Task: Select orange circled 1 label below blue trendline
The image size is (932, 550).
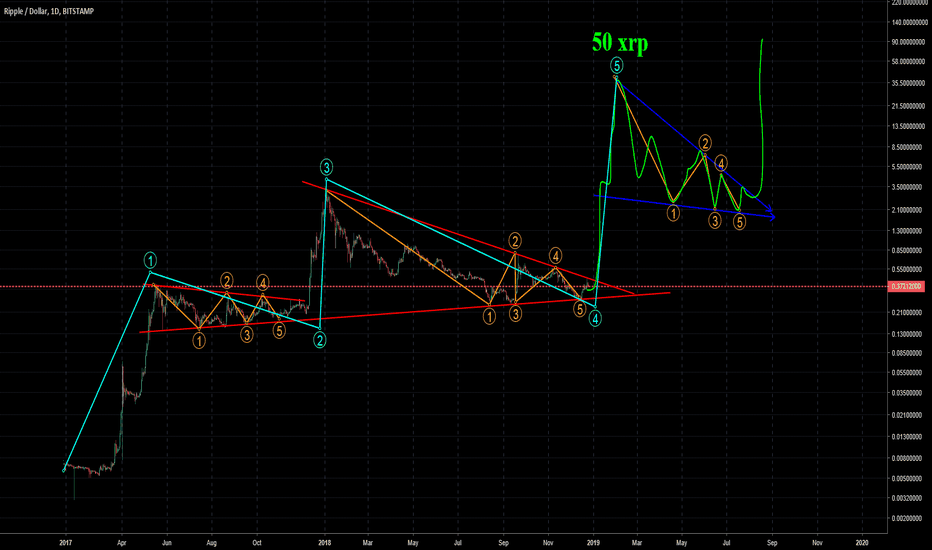Action: pos(673,213)
